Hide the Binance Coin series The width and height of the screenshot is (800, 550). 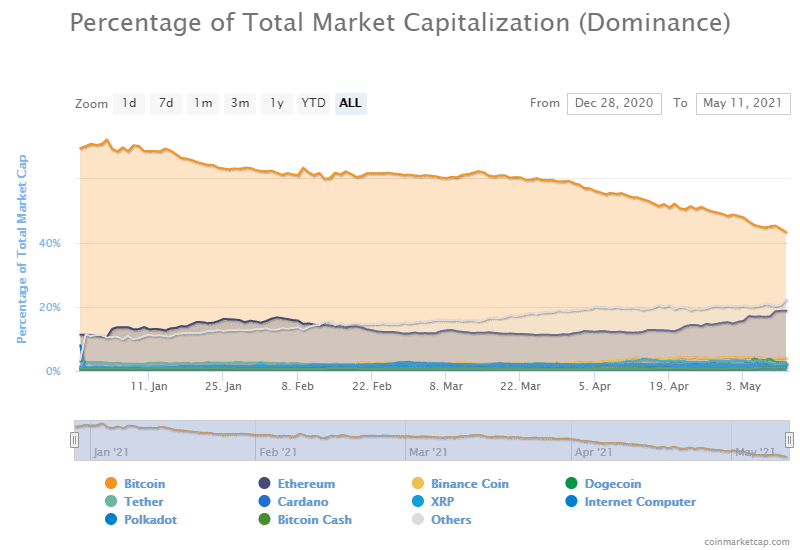tap(460, 484)
